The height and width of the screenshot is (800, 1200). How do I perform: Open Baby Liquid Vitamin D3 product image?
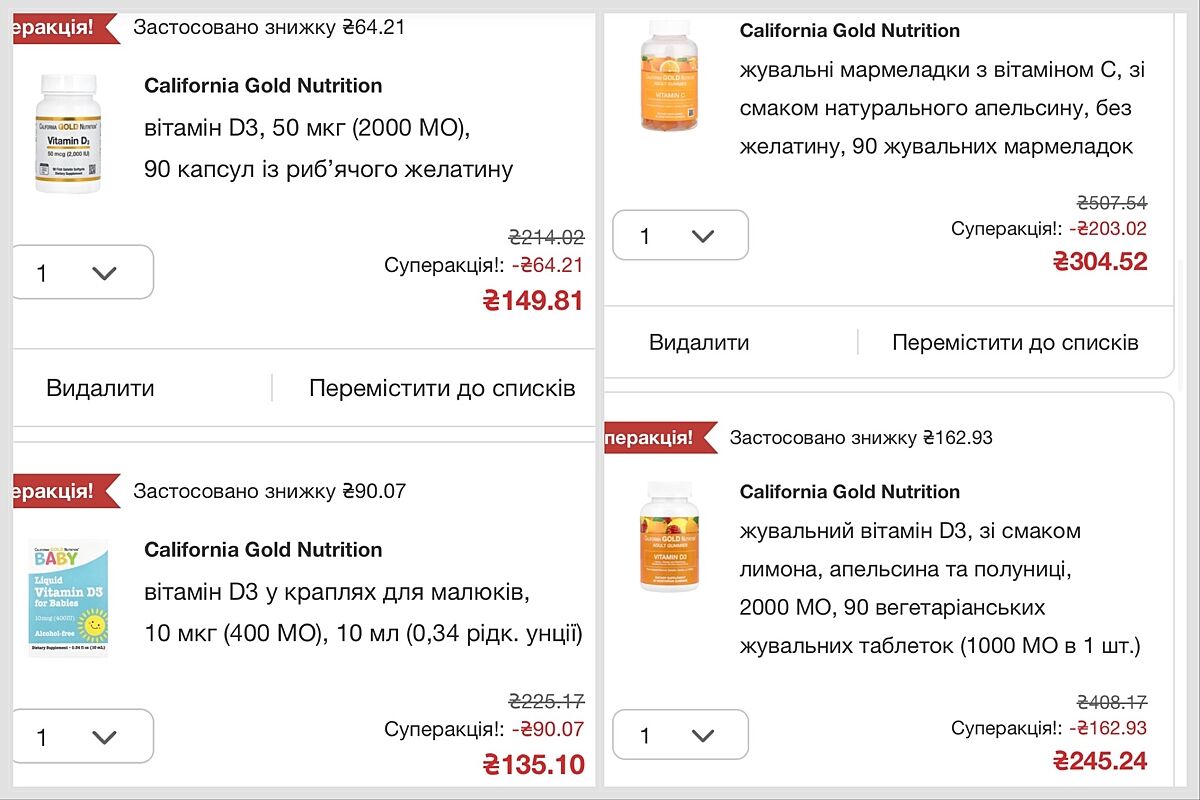point(68,598)
